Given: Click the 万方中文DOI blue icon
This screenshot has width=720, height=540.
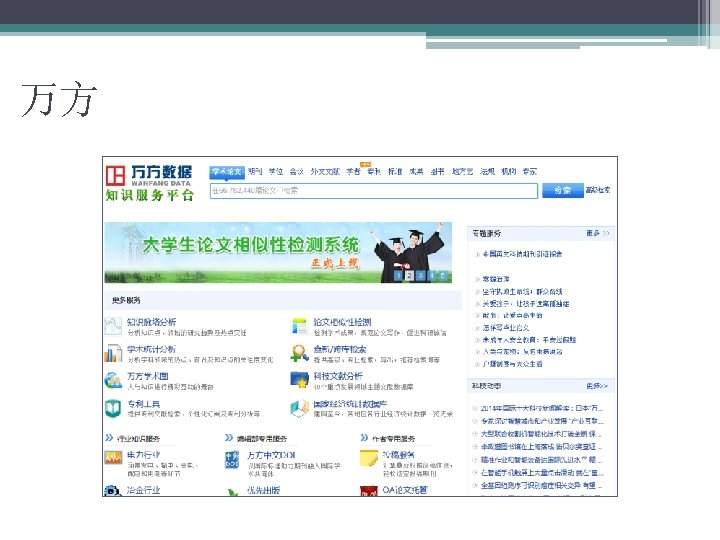Looking at the screenshot, I should pyautogui.click(x=232, y=460).
